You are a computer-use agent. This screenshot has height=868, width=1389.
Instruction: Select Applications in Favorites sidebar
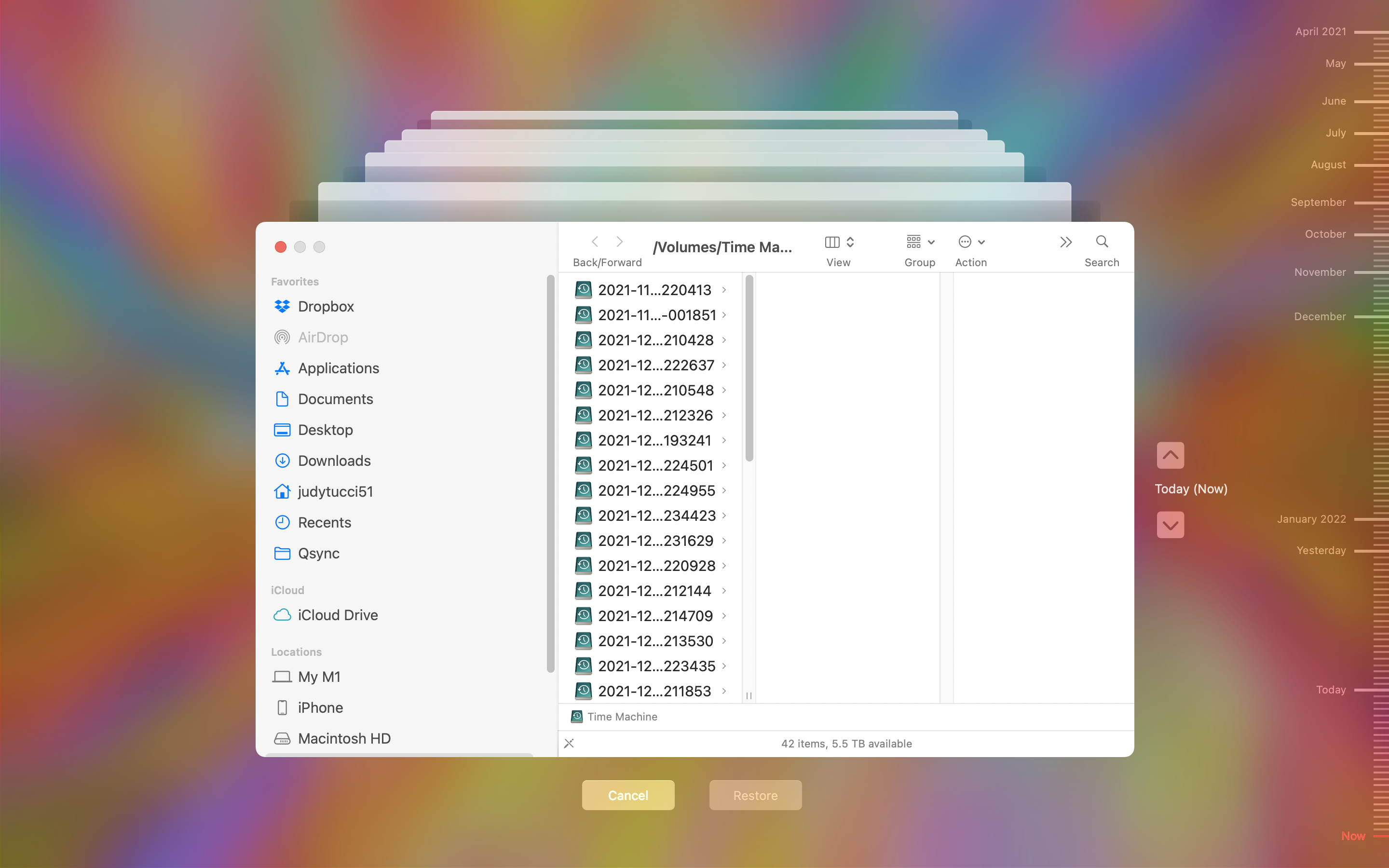click(338, 368)
